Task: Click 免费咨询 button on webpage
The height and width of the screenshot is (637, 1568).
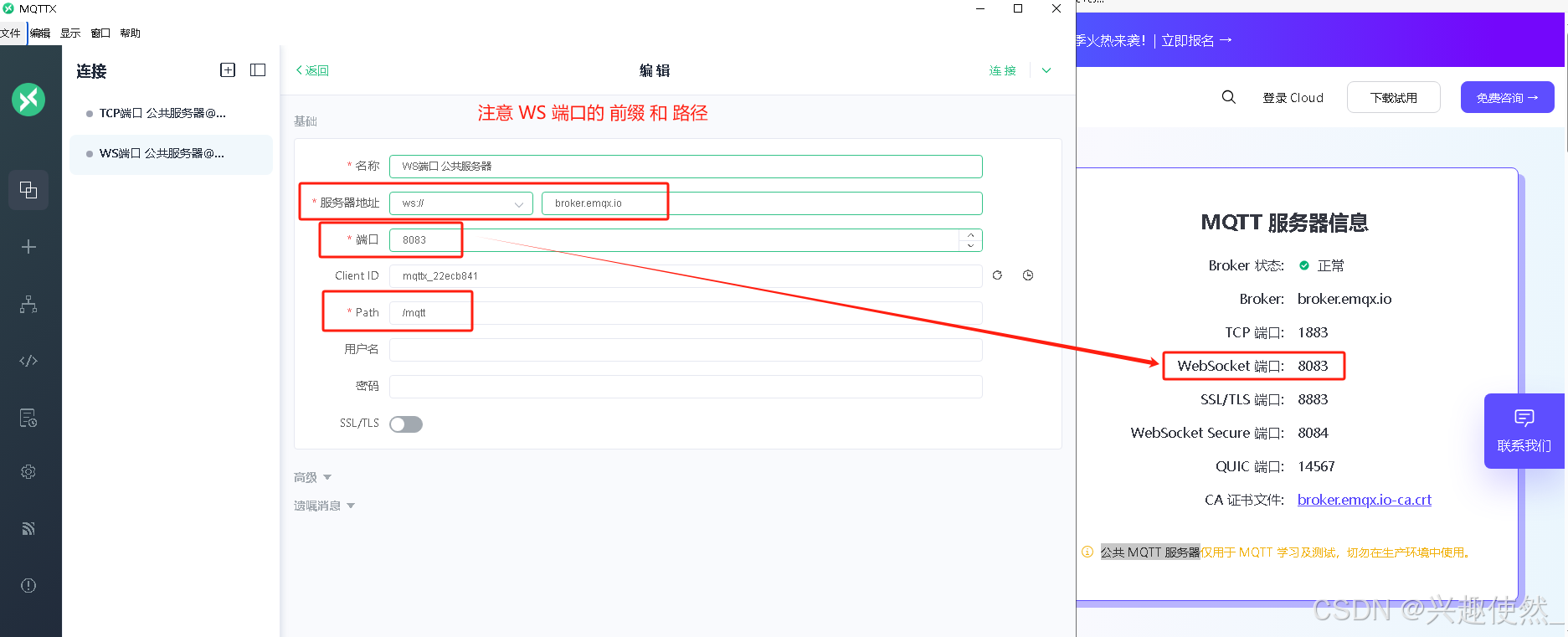Action: point(1508,97)
